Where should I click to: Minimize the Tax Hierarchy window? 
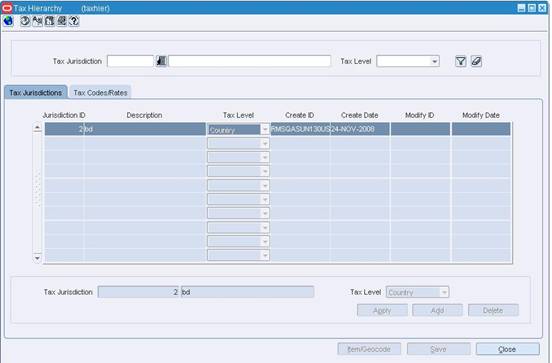coord(521,8)
